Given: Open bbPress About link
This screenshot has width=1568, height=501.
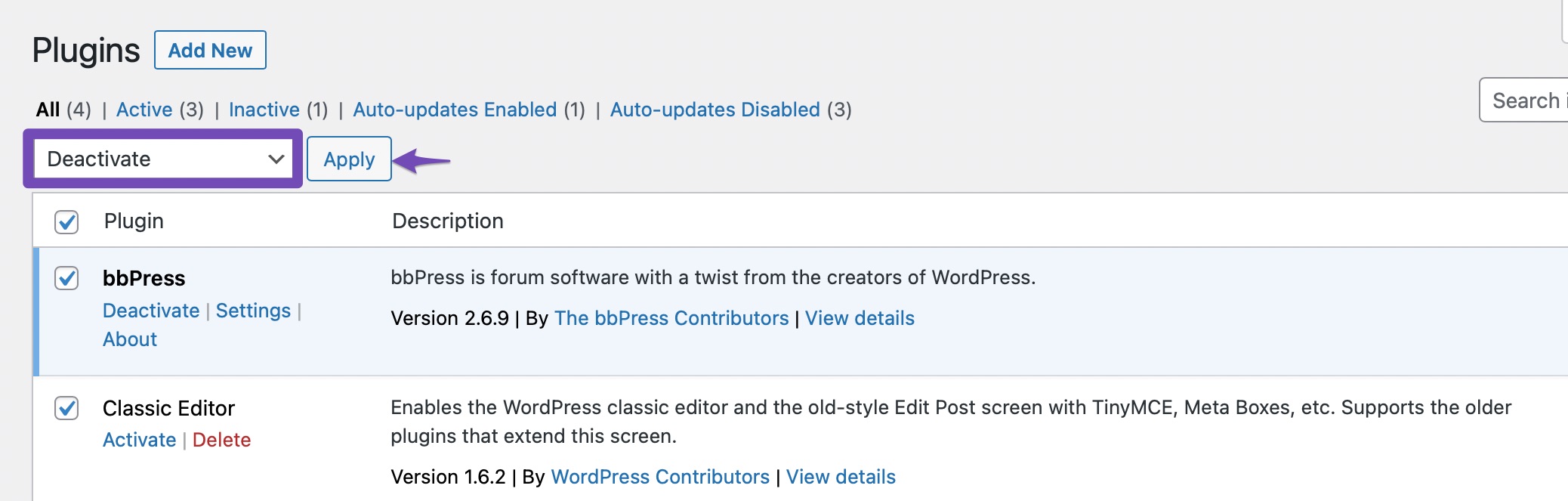Looking at the screenshot, I should tap(130, 339).
